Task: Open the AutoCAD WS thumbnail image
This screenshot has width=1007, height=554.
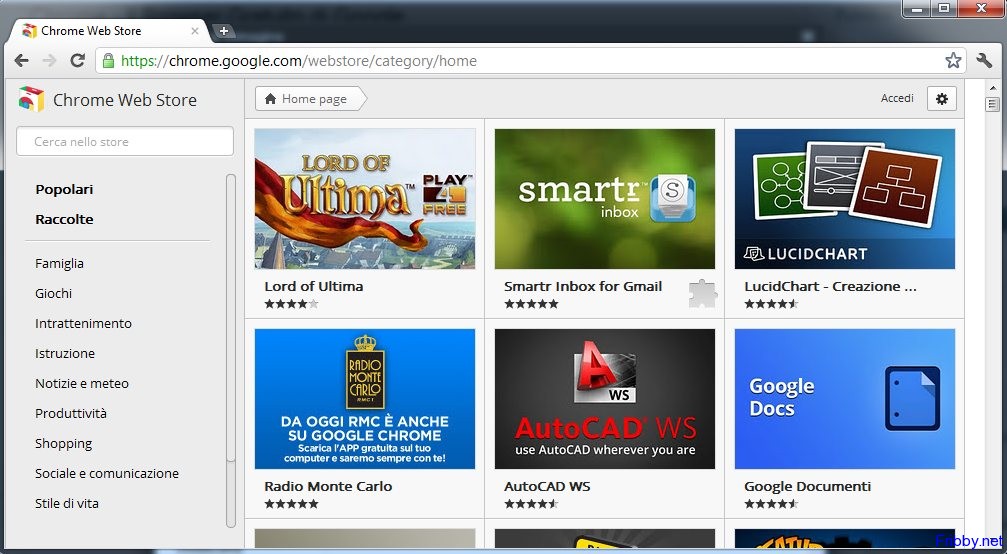Action: (x=604, y=399)
